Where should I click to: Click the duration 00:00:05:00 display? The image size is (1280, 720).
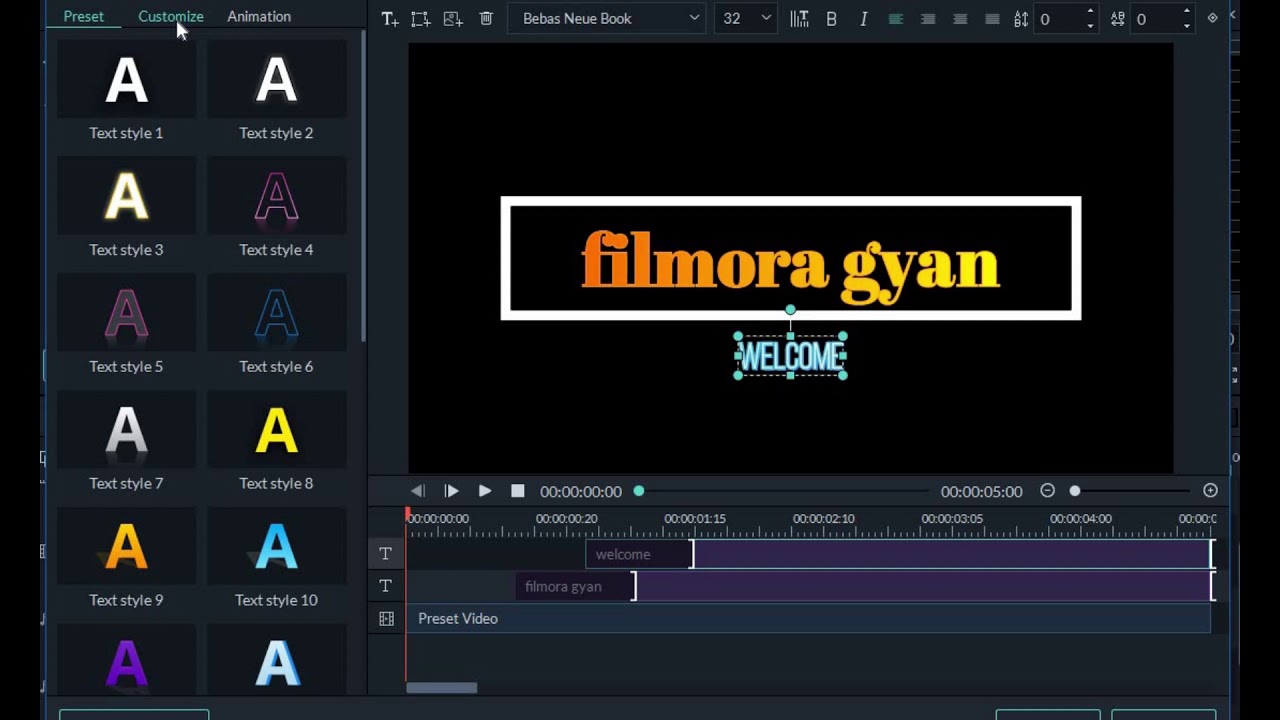coord(982,491)
